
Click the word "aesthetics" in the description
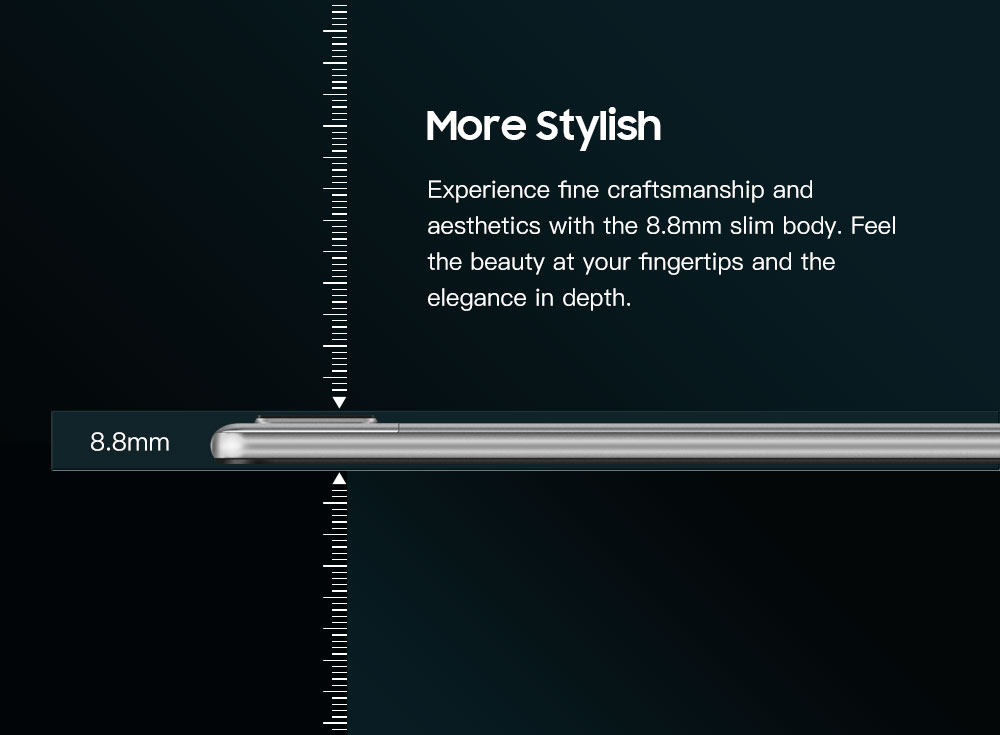(x=484, y=226)
